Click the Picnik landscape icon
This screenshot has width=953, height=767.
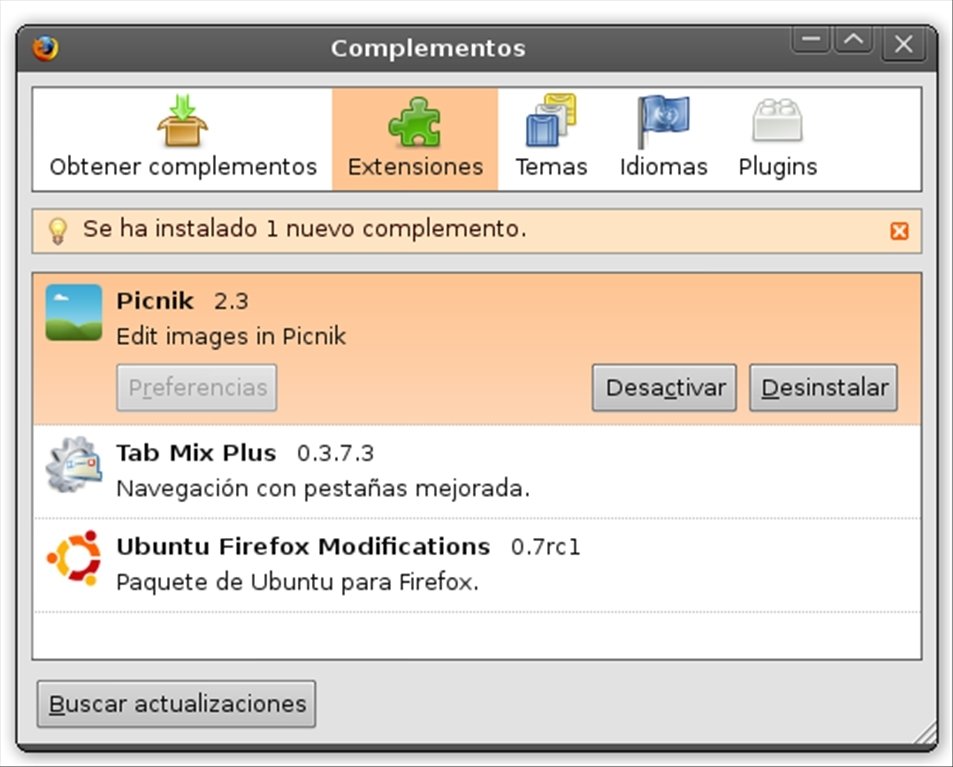click(74, 312)
